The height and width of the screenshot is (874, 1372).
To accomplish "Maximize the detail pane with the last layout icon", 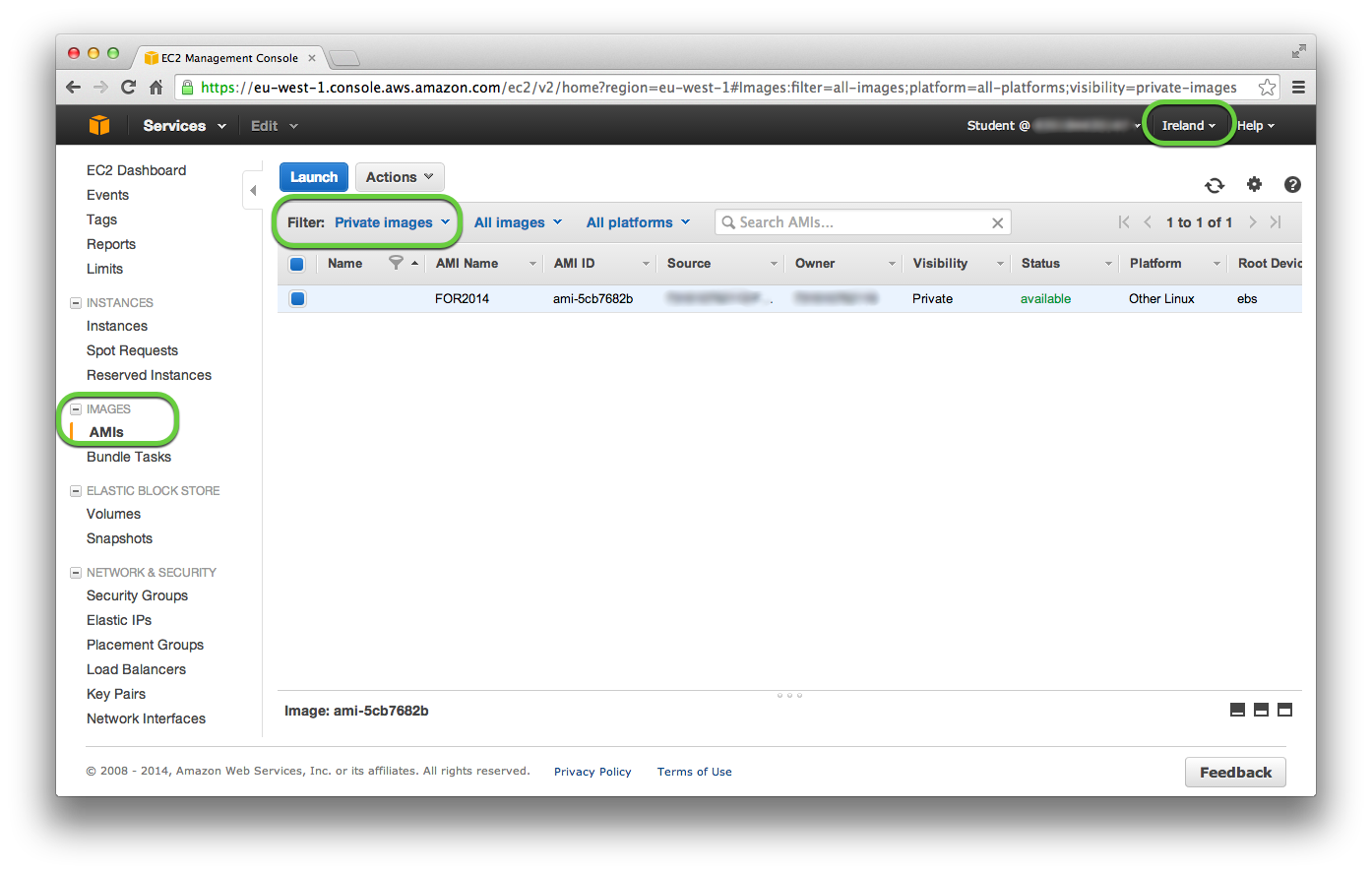I will pyautogui.click(x=1284, y=710).
